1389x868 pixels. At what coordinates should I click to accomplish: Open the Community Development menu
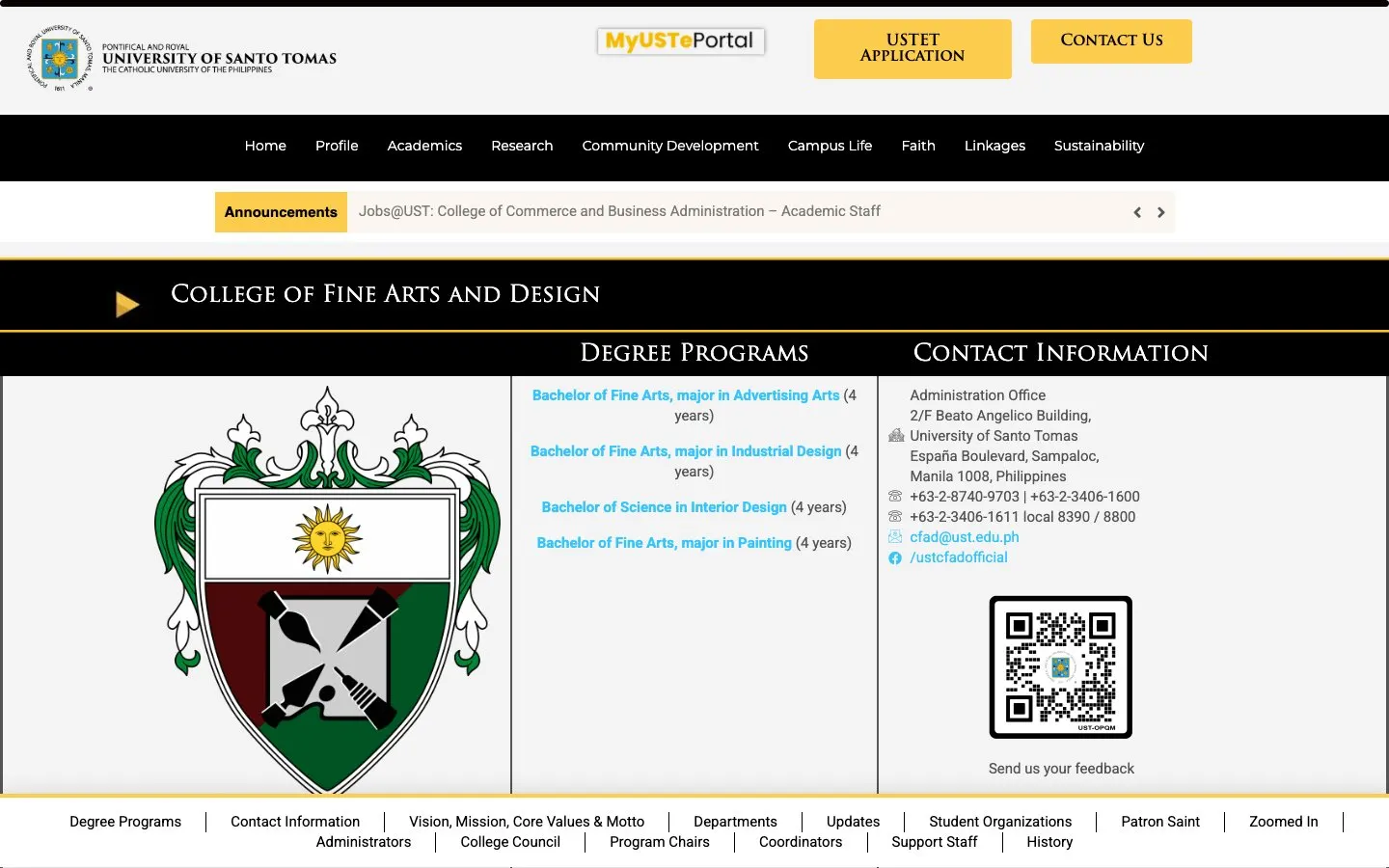pyautogui.click(x=670, y=146)
